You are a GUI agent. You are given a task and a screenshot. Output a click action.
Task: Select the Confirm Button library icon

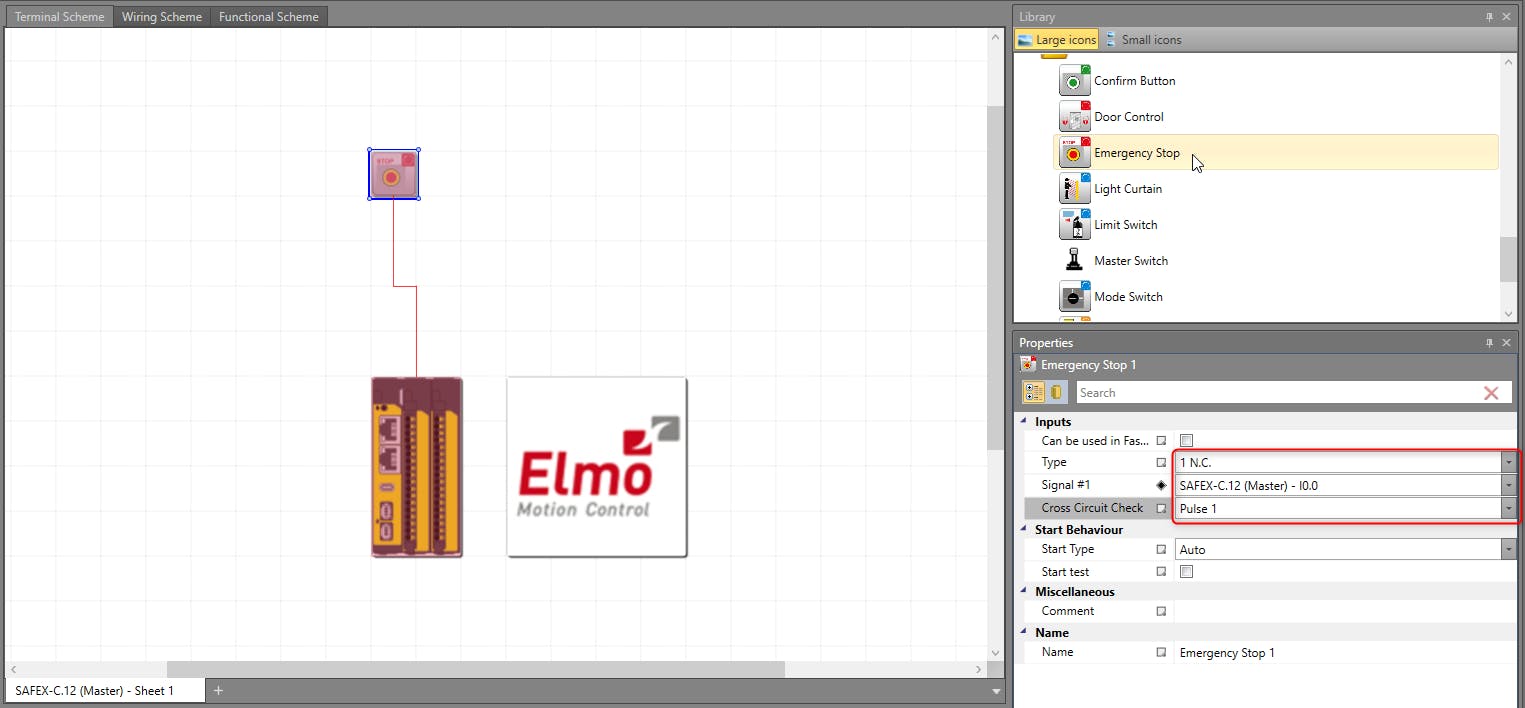[1074, 81]
